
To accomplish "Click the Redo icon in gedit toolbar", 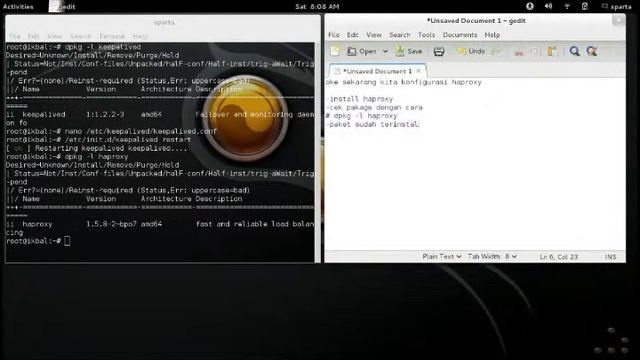I will pos(496,51).
